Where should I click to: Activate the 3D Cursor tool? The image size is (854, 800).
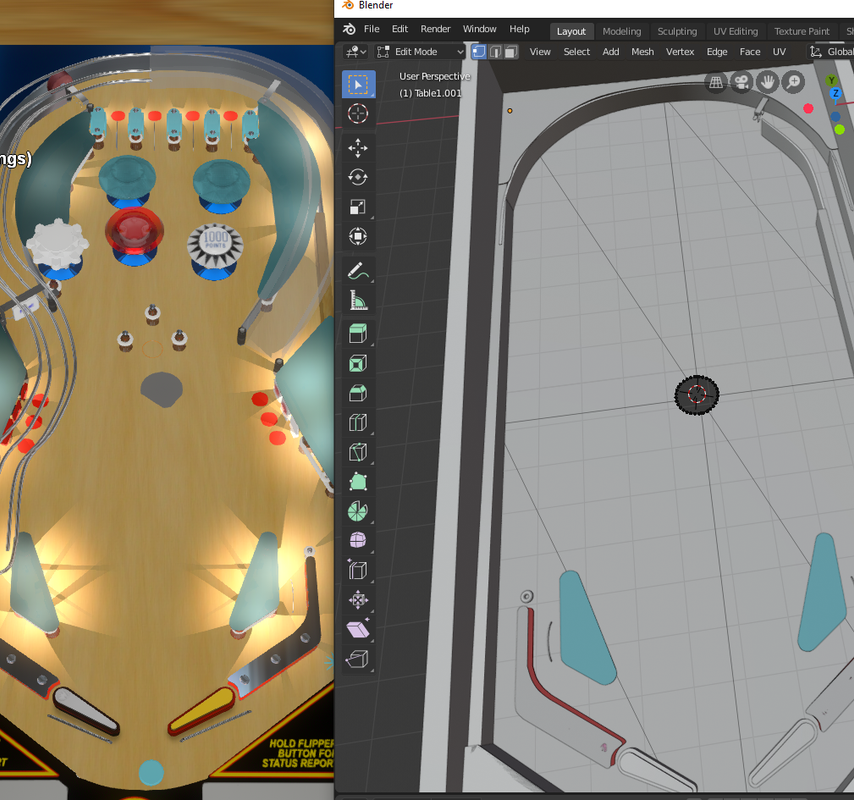coord(358,114)
